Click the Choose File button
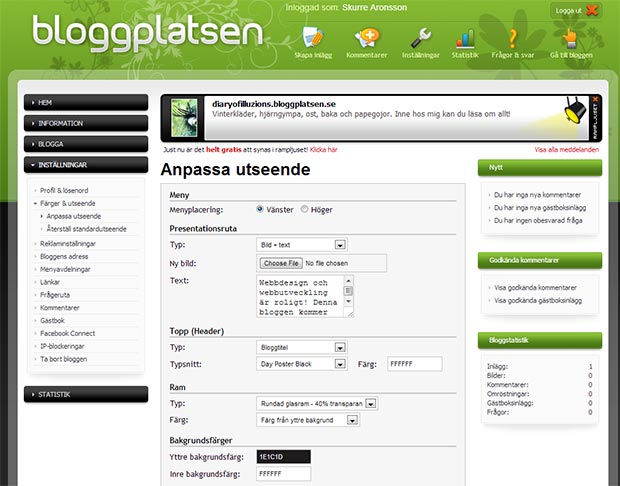 click(279, 263)
